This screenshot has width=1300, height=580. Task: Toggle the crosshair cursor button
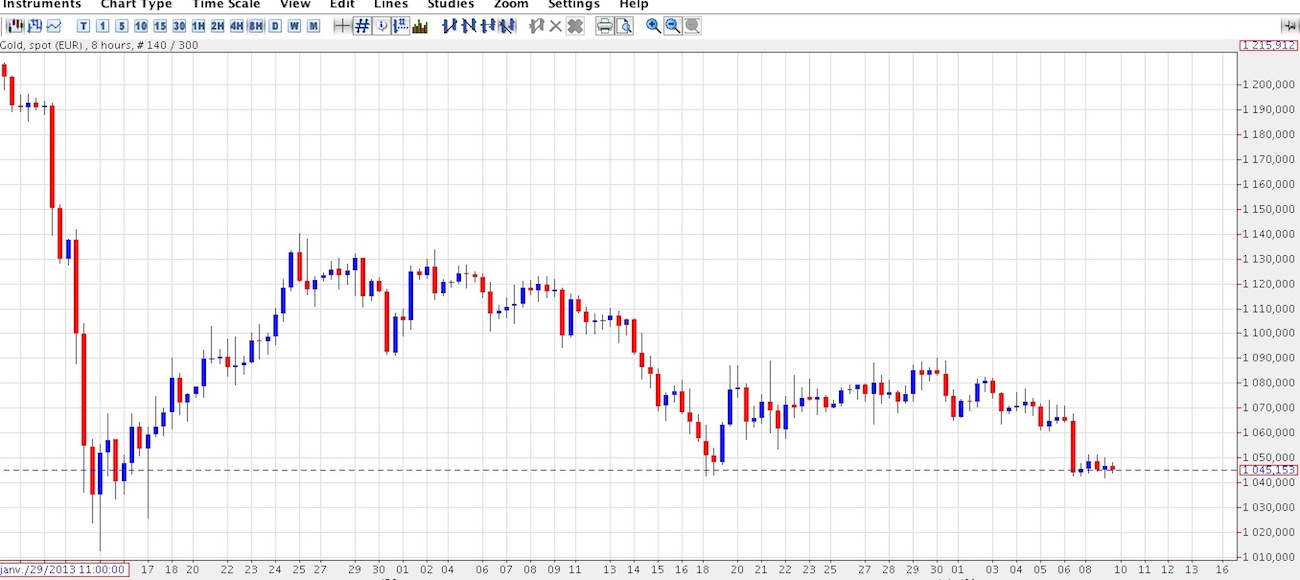342,26
